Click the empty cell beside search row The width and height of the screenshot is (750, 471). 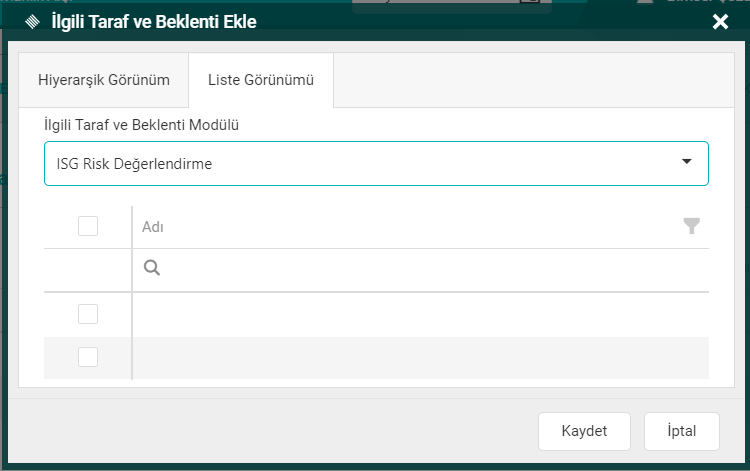click(88, 269)
